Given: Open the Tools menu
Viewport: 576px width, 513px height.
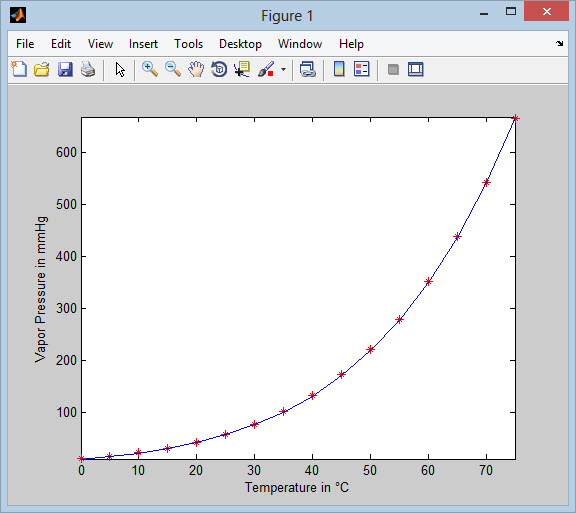Looking at the screenshot, I should click(188, 44).
